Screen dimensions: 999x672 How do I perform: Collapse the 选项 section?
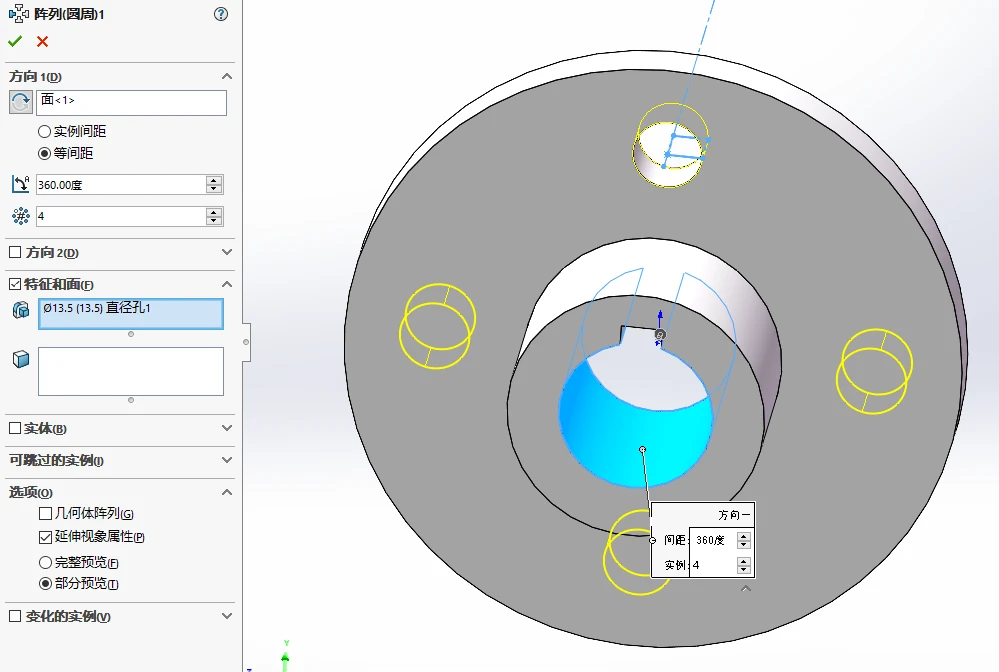[x=227, y=492]
